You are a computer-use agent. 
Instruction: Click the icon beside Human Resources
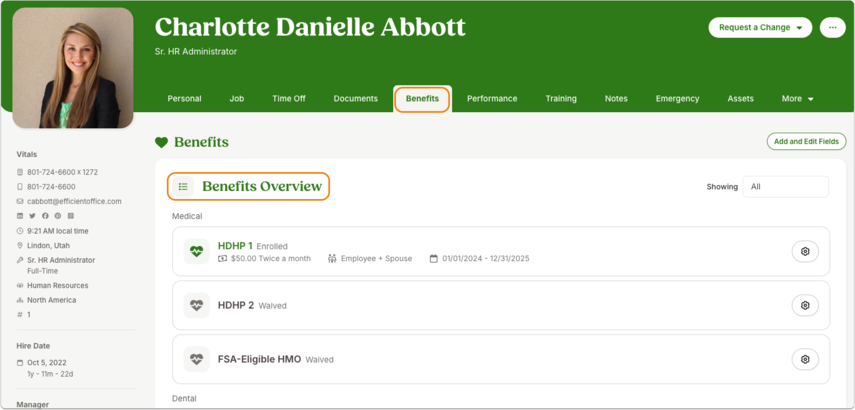(20, 286)
